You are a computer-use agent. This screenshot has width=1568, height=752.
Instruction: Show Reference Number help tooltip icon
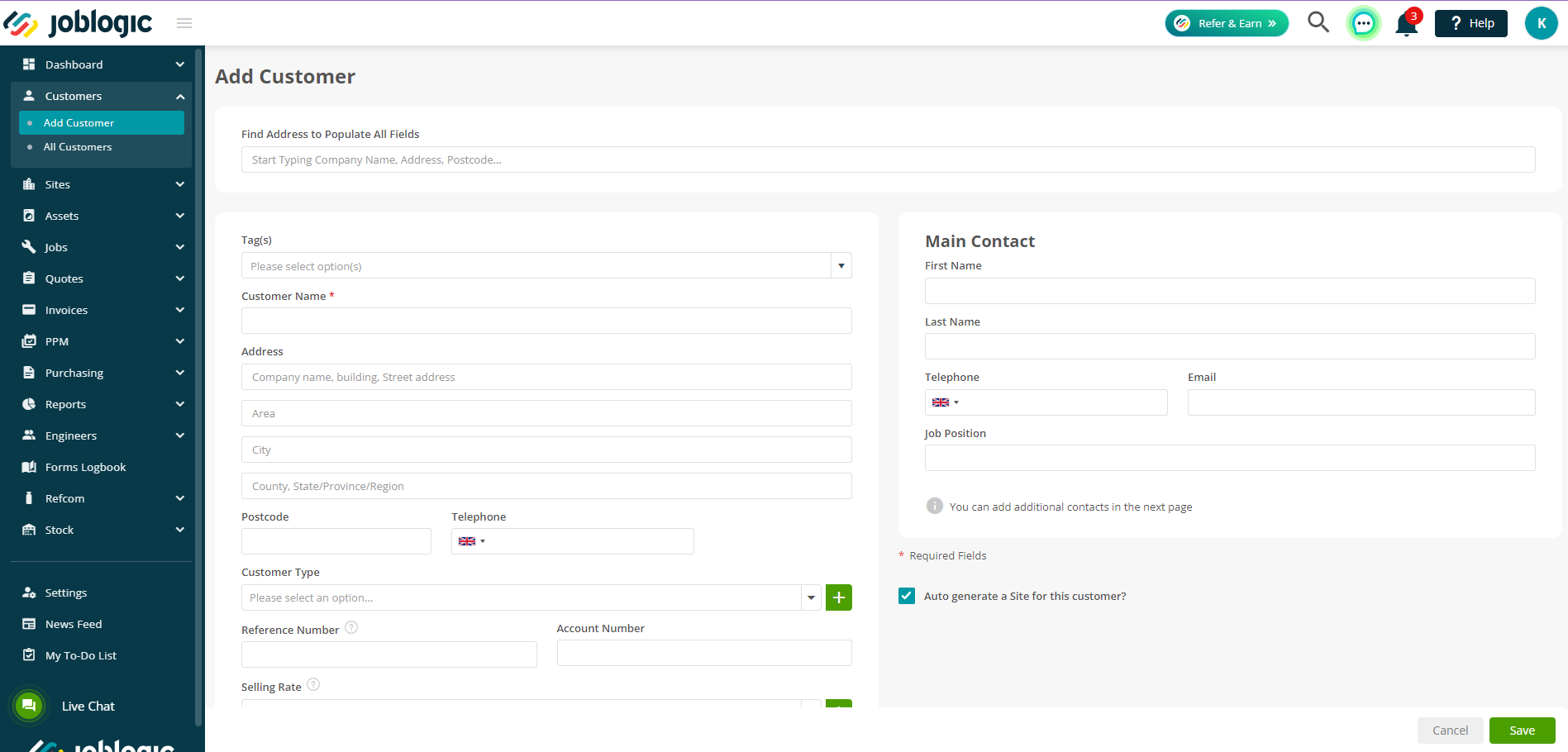pos(351,627)
